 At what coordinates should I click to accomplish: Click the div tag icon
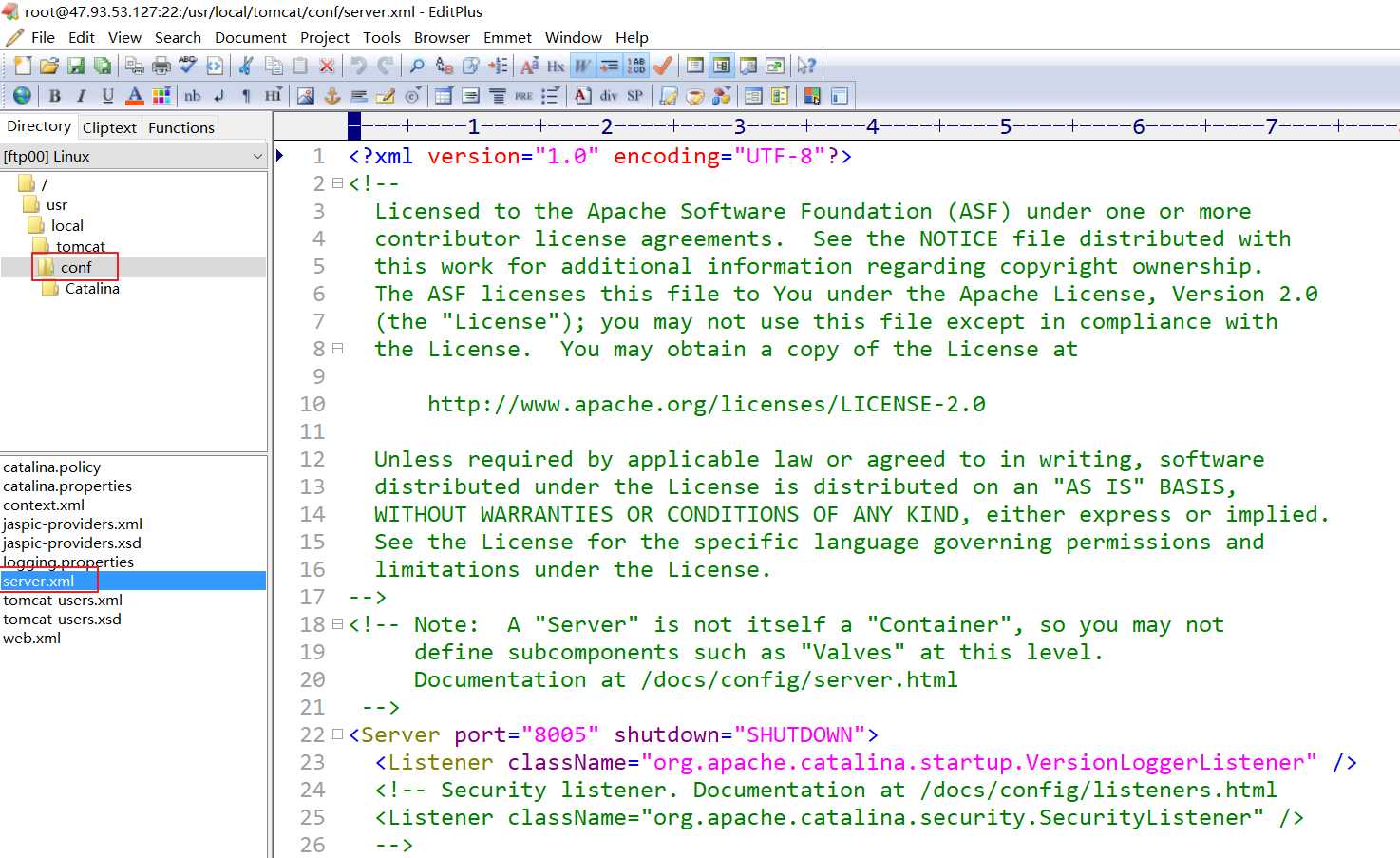(609, 95)
